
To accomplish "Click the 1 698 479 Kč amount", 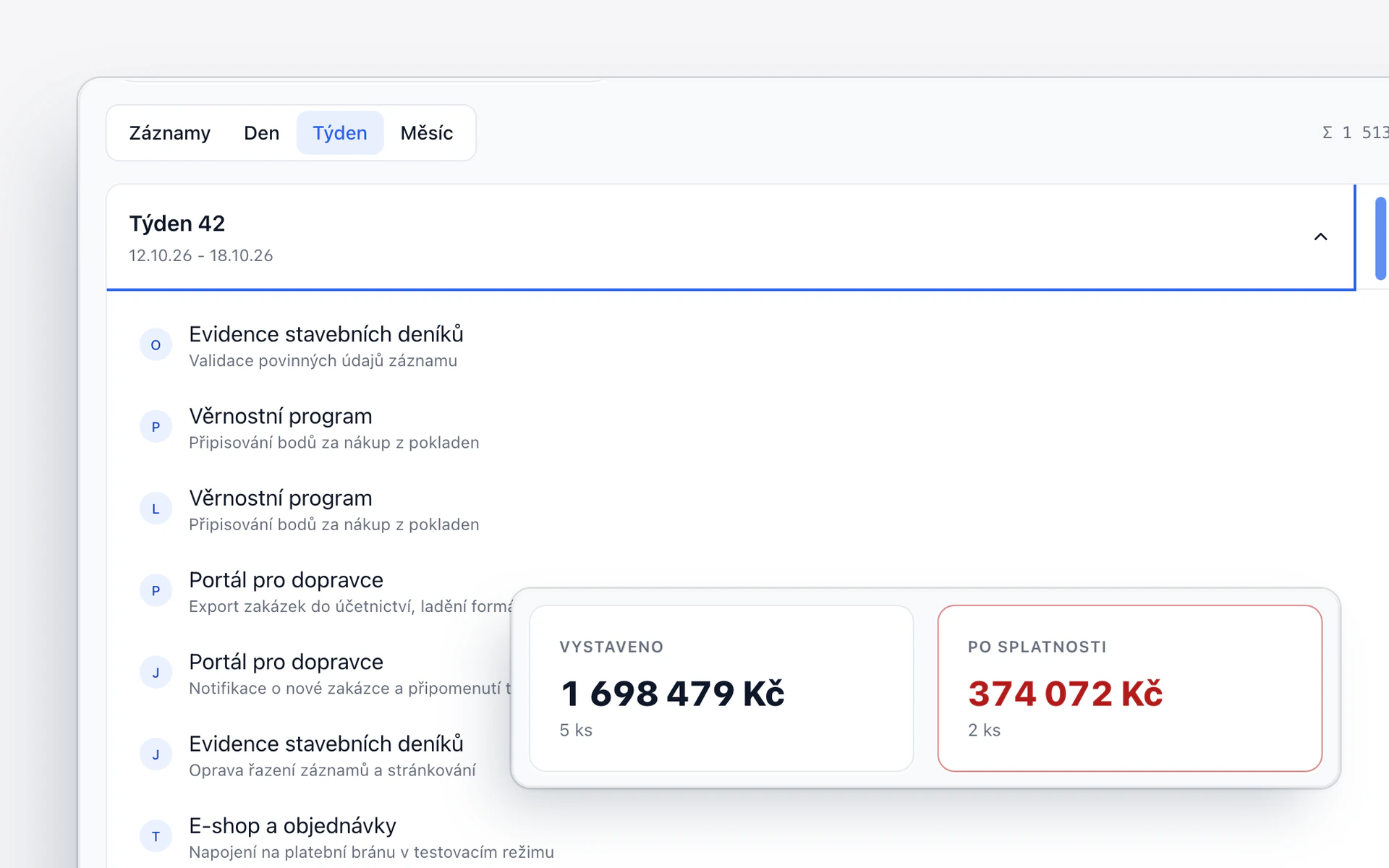I will point(672,694).
